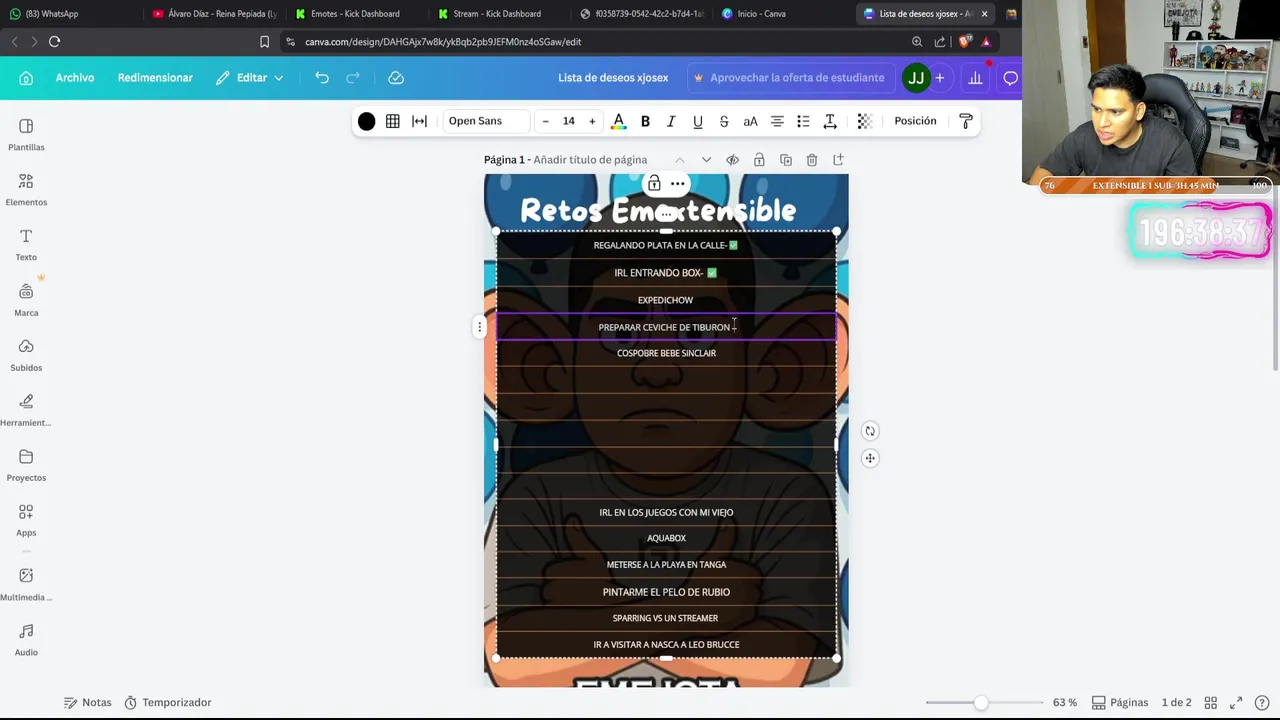Image resolution: width=1280 pixels, height=720 pixels.
Task: Open Archivo menu
Action: (x=75, y=78)
